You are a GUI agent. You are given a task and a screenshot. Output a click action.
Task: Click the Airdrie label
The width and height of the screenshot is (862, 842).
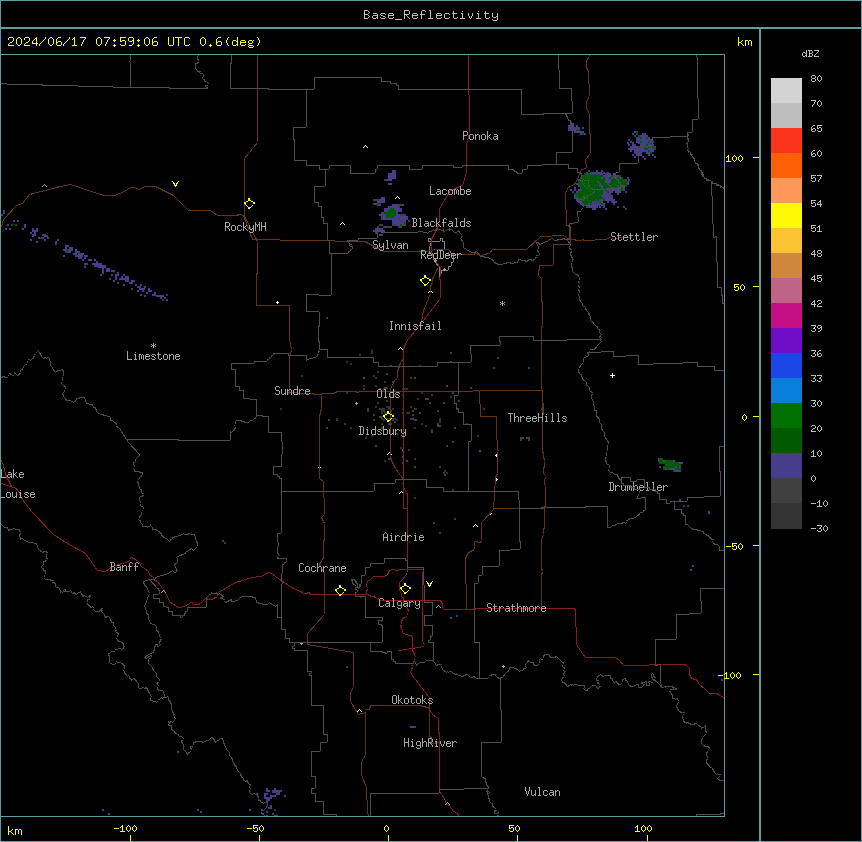click(403, 537)
